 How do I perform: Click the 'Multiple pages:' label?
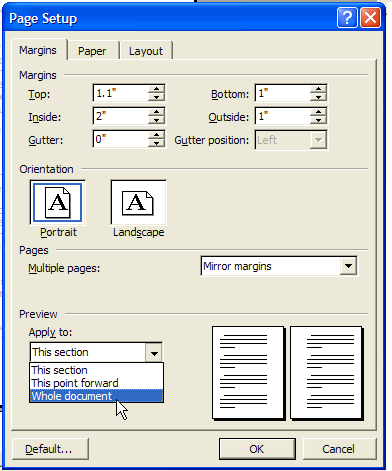tap(64, 268)
